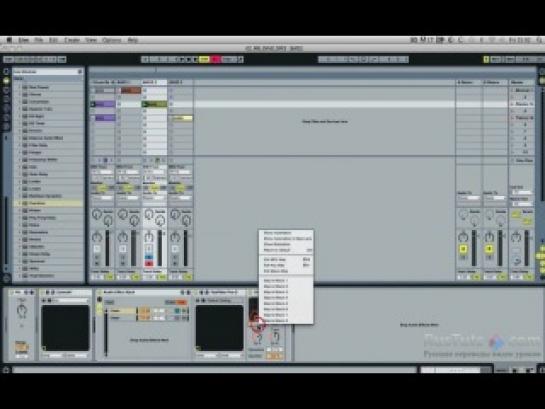545x409 pixels.
Task: Toggle the yellow track activator on return A
Action: (x=463, y=248)
